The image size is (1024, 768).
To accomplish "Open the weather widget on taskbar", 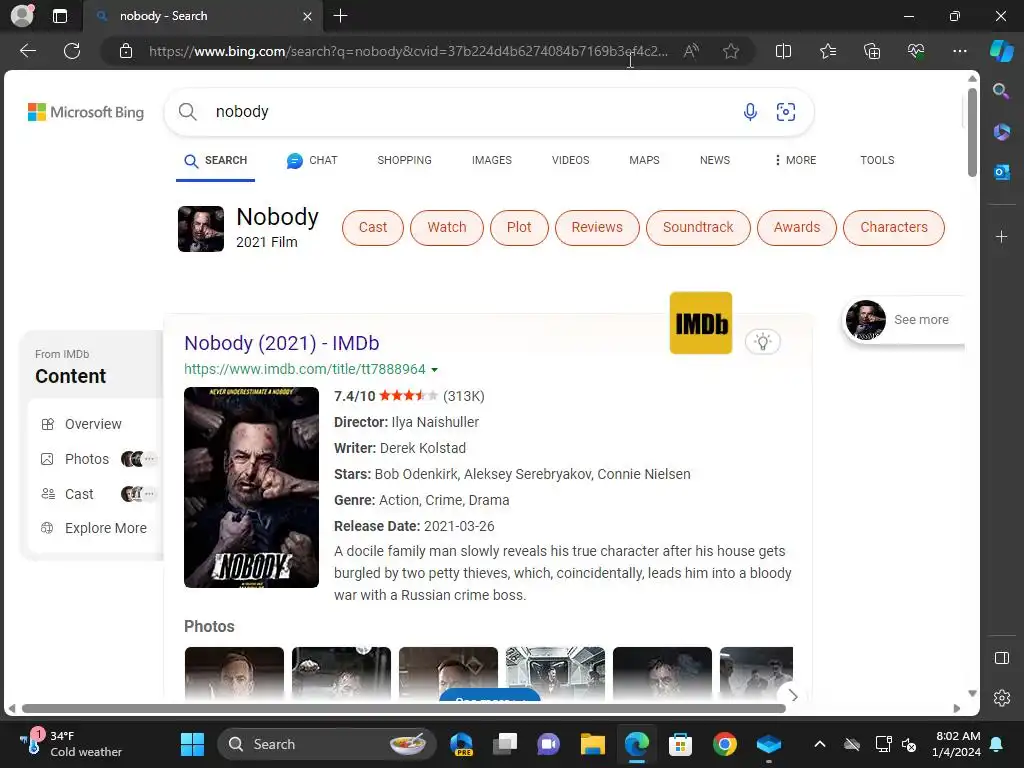I will tap(71, 744).
